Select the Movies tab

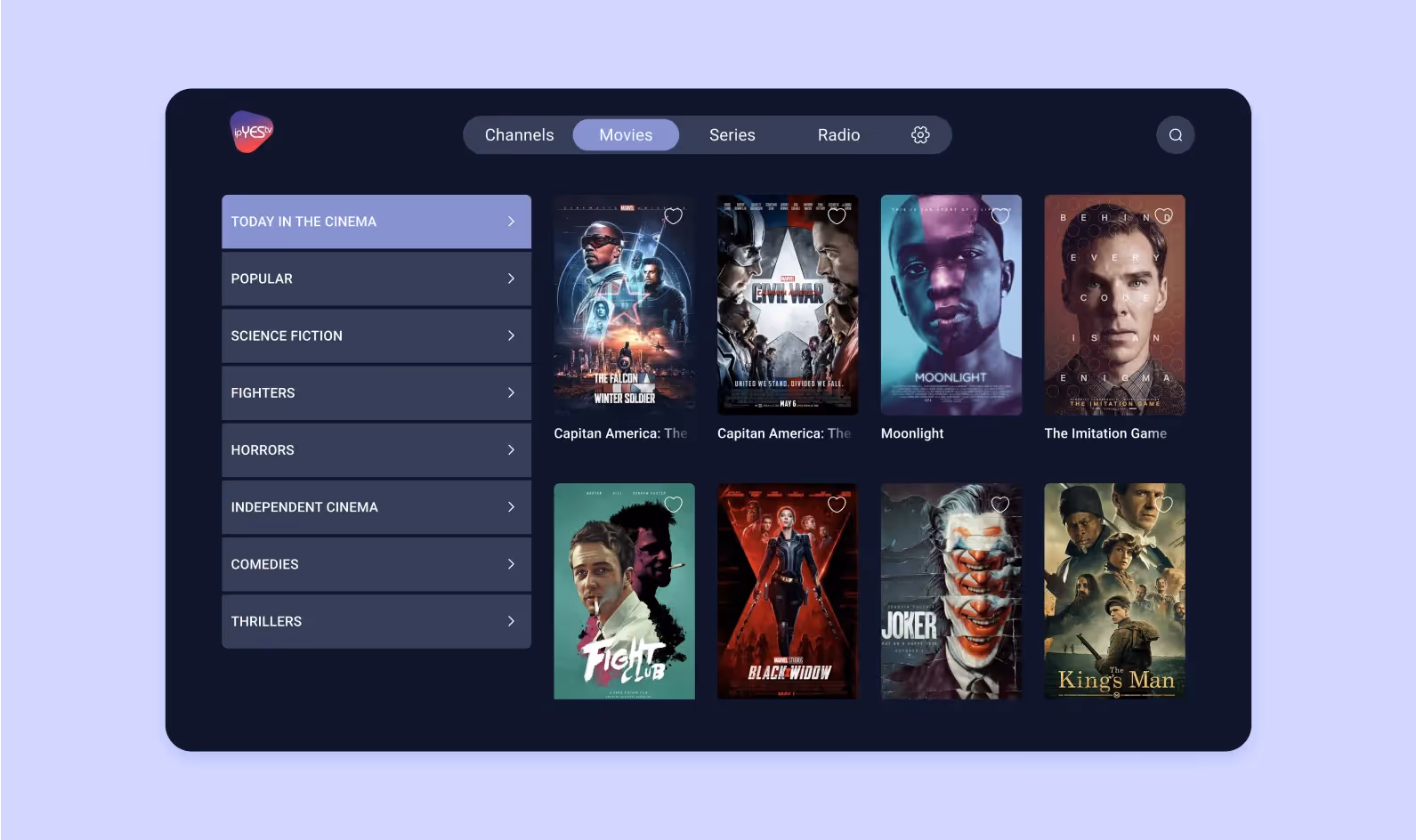pos(626,135)
